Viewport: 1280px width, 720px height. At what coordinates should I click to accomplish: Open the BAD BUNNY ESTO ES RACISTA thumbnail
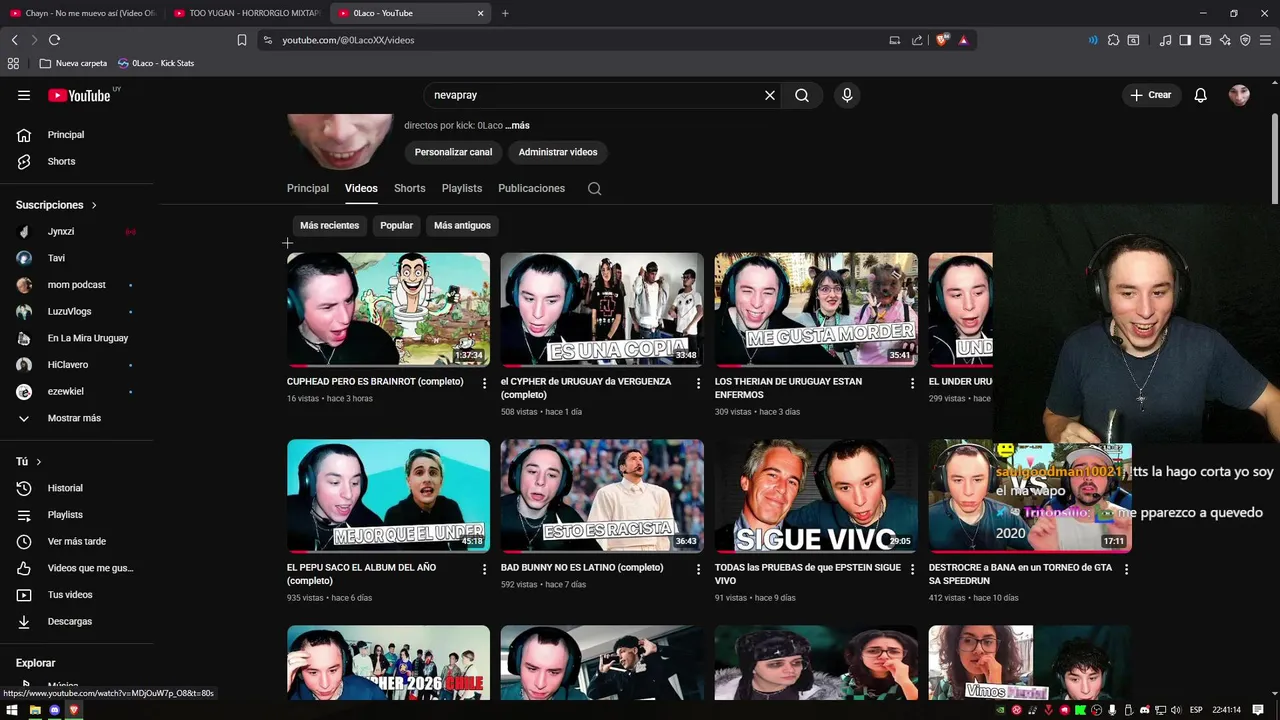pos(602,495)
